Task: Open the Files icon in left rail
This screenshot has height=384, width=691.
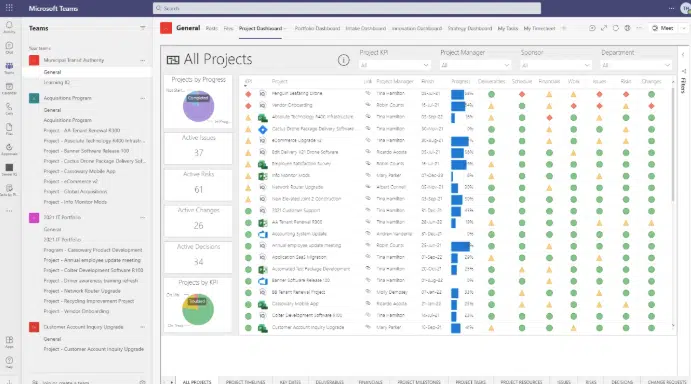Action: point(9,129)
